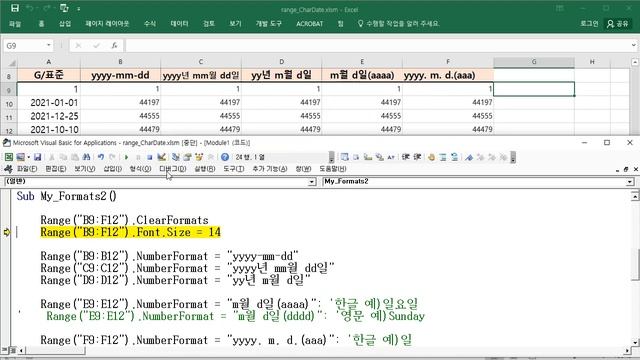
Task: Switch to Full Module View button
Action: tap(13, 350)
